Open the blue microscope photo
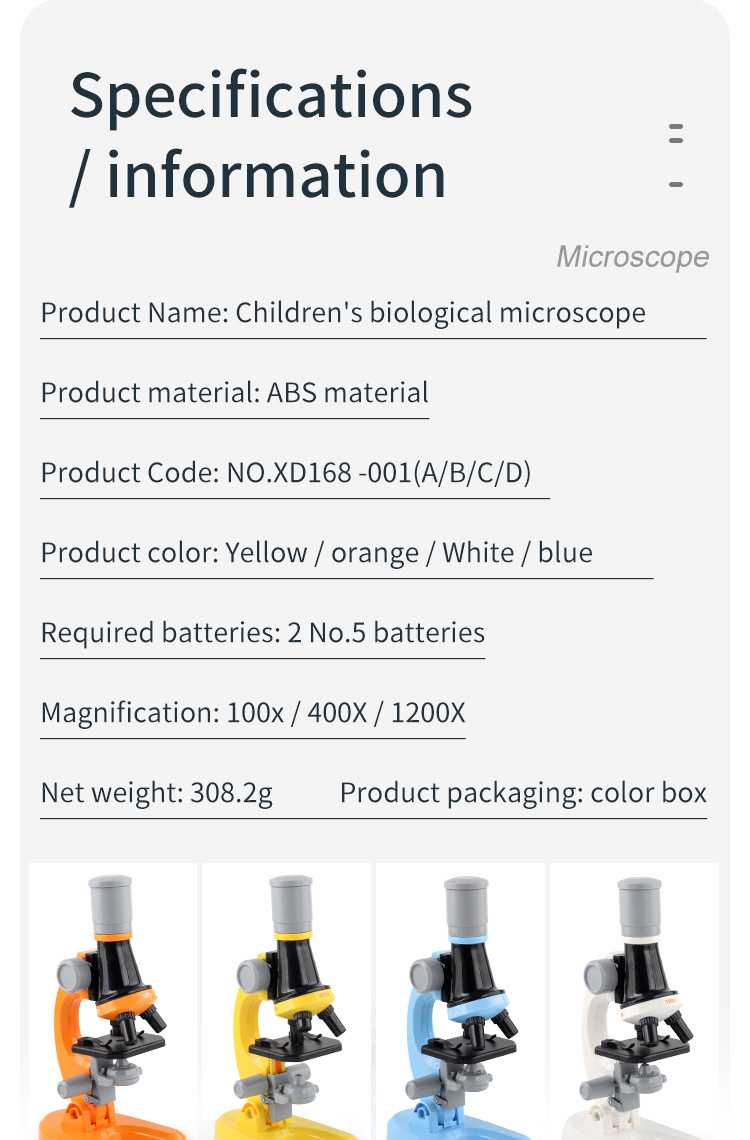 click(461, 1000)
